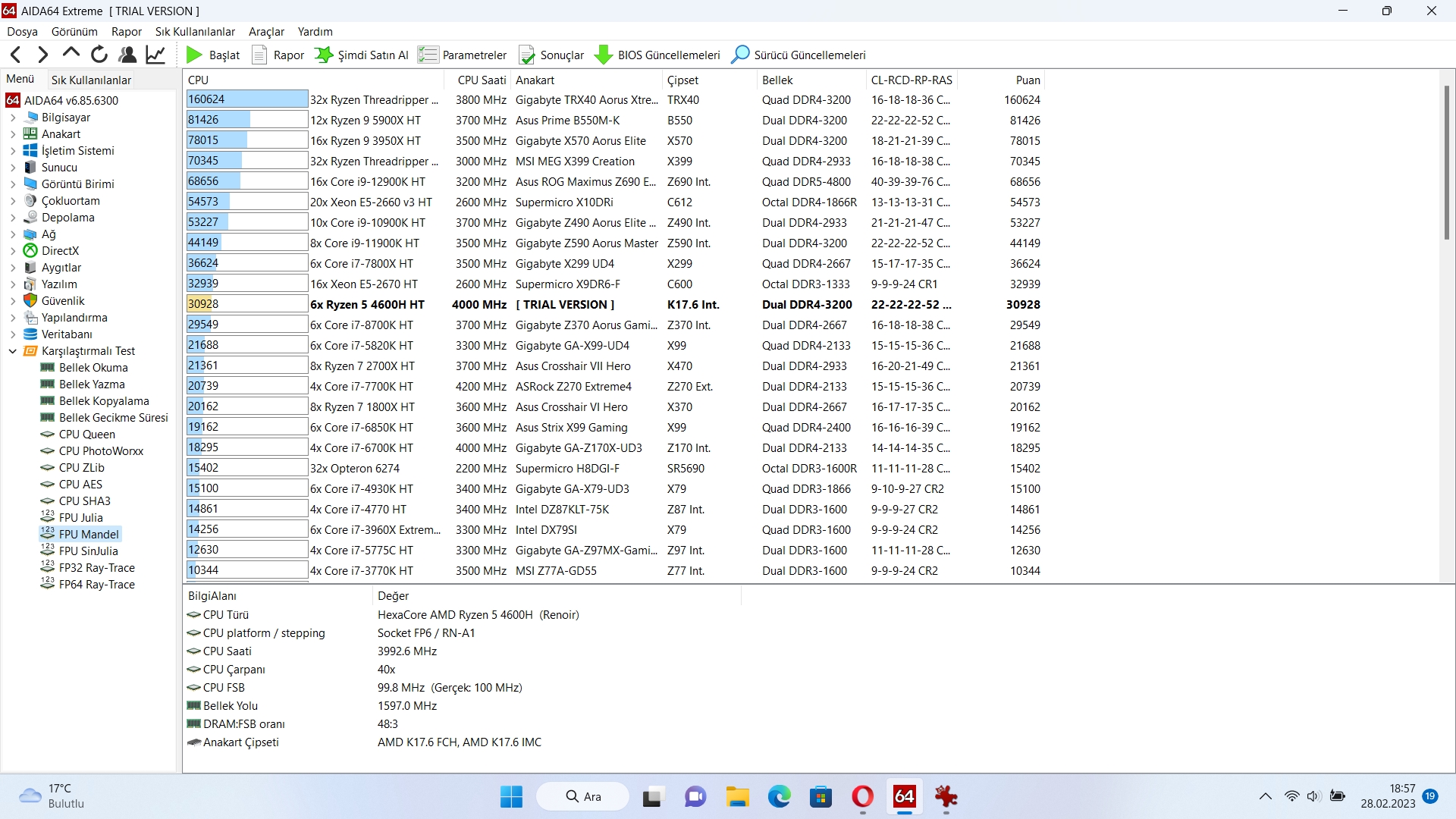This screenshot has height=819, width=1456.
Task: Expand the İşletim Sistemi tree node
Action: coord(13,151)
